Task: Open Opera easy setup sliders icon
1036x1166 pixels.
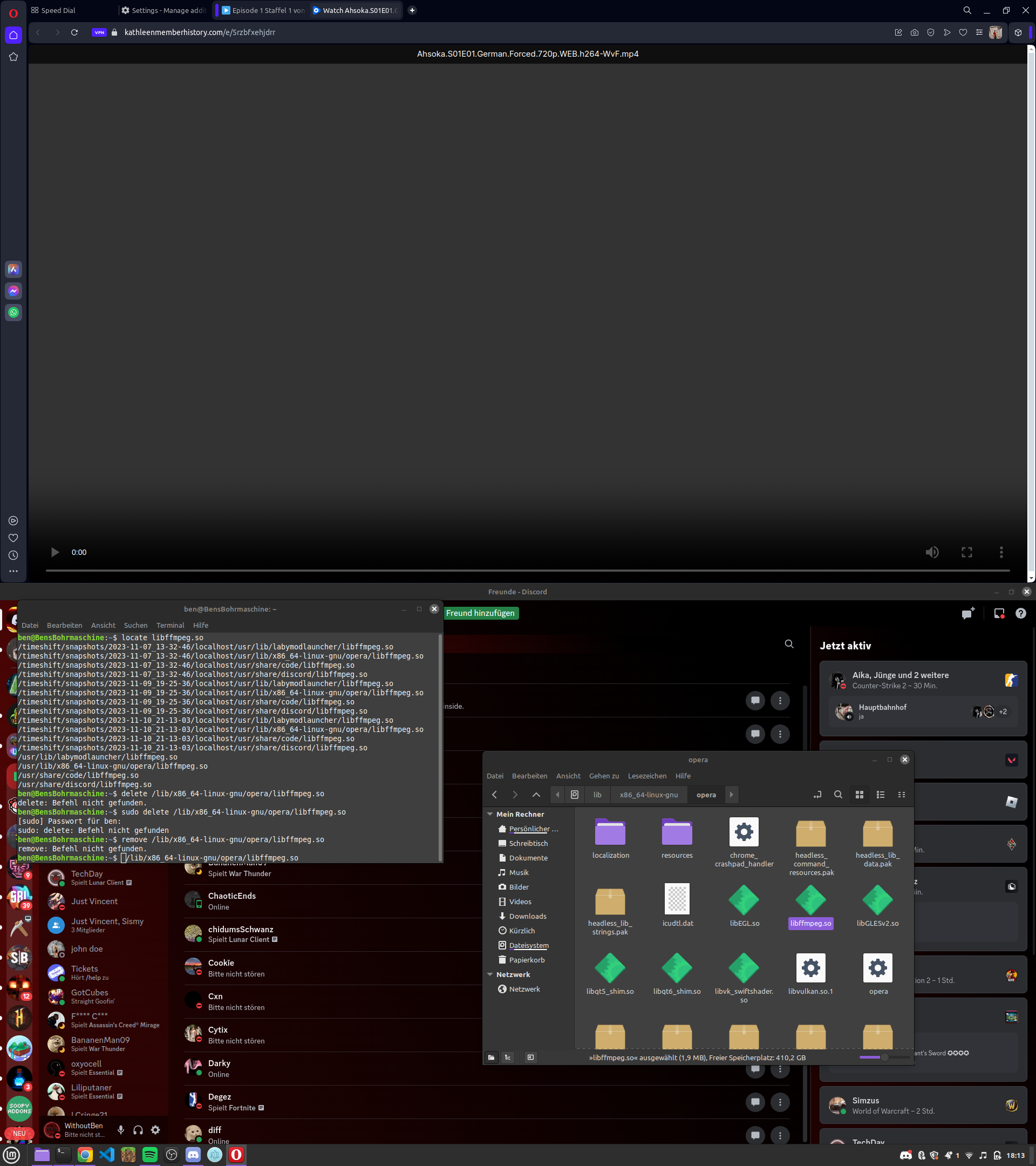Action: click(979, 32)
